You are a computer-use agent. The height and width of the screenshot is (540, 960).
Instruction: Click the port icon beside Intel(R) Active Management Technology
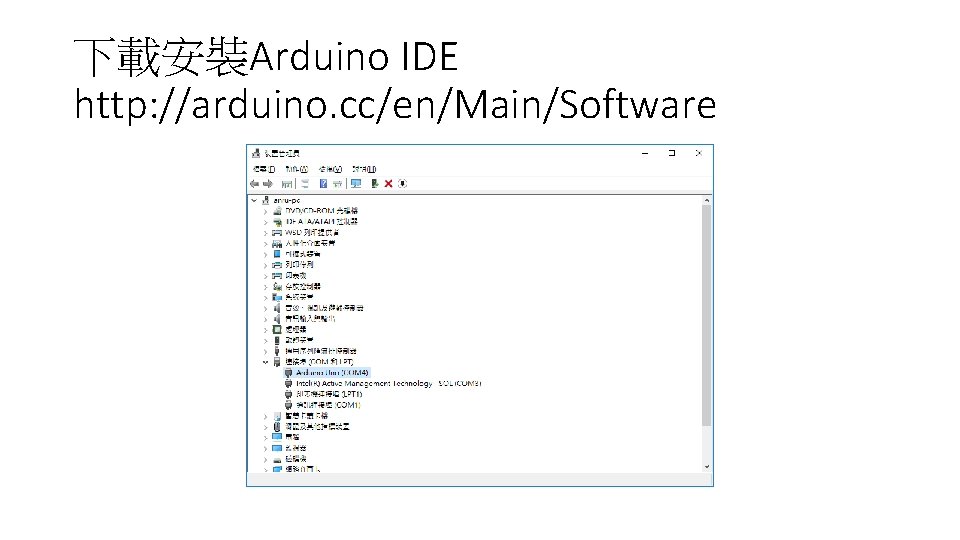pos(288,384)
